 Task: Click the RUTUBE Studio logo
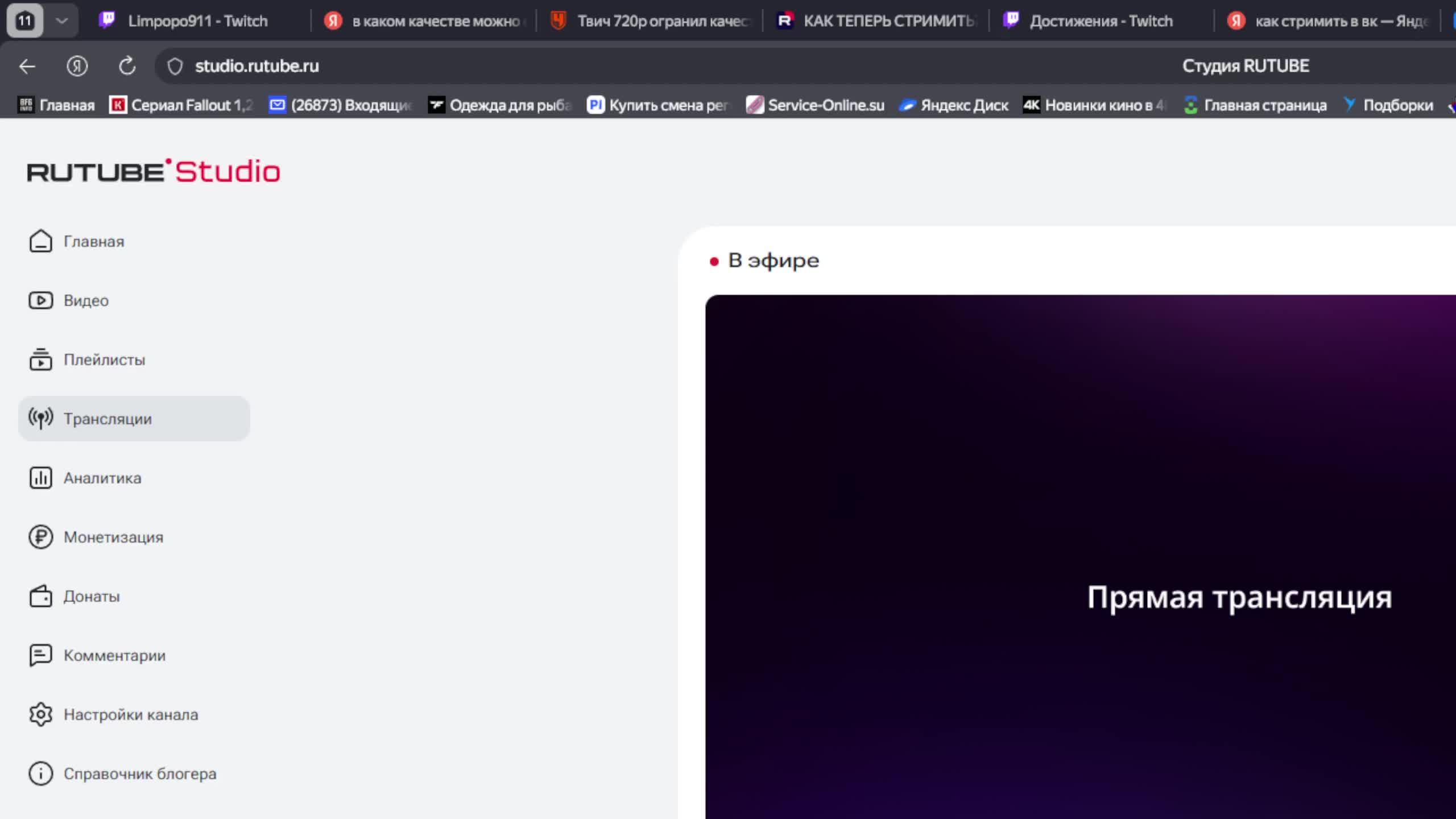(154, 171)
